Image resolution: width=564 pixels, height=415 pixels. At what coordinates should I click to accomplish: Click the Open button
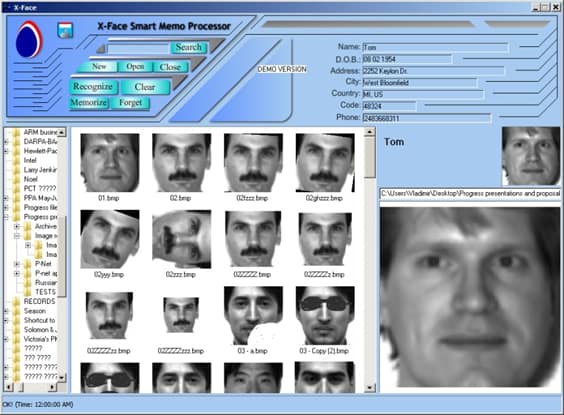pos(135,67)
